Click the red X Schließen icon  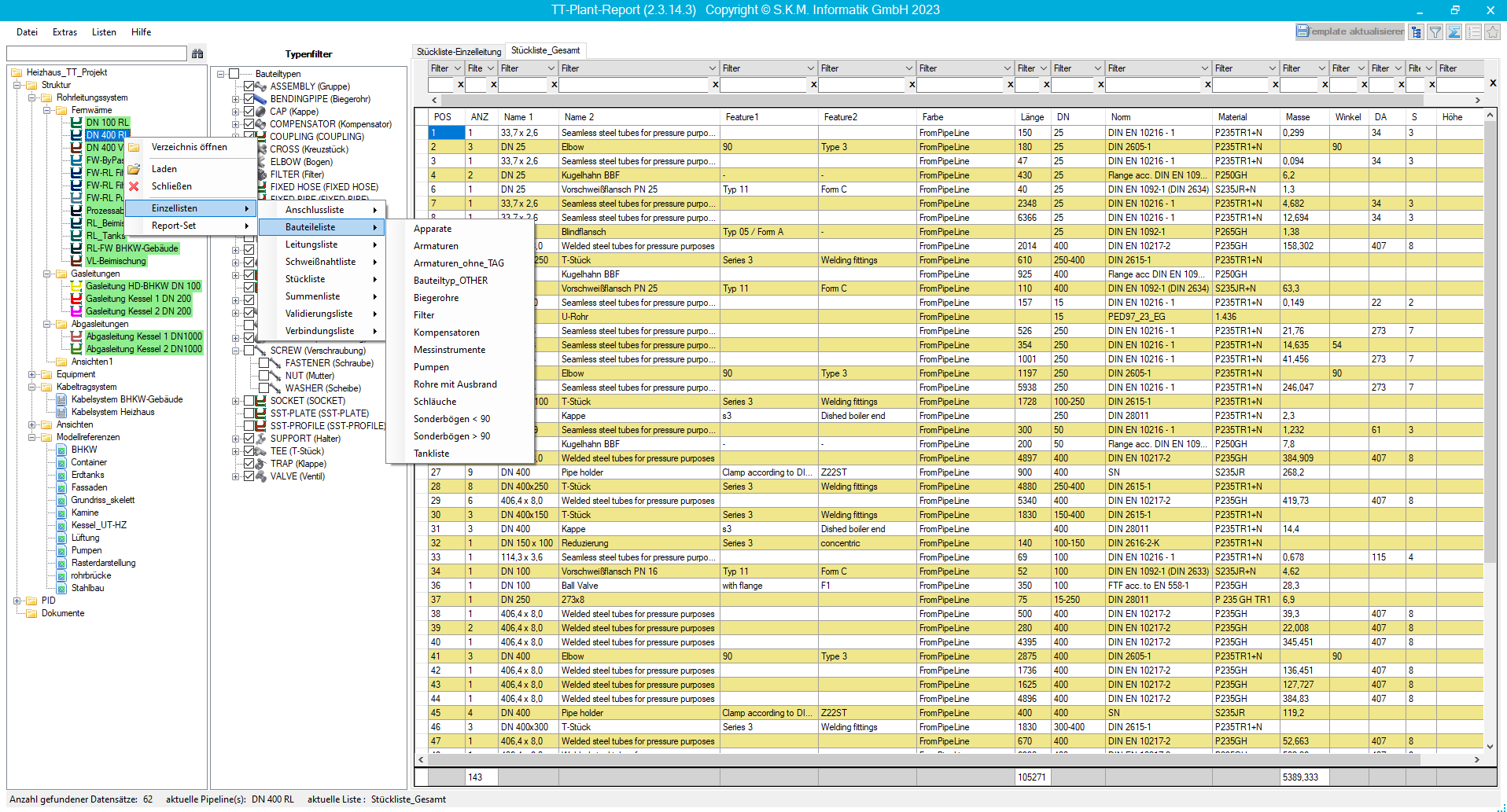point(134,186)
